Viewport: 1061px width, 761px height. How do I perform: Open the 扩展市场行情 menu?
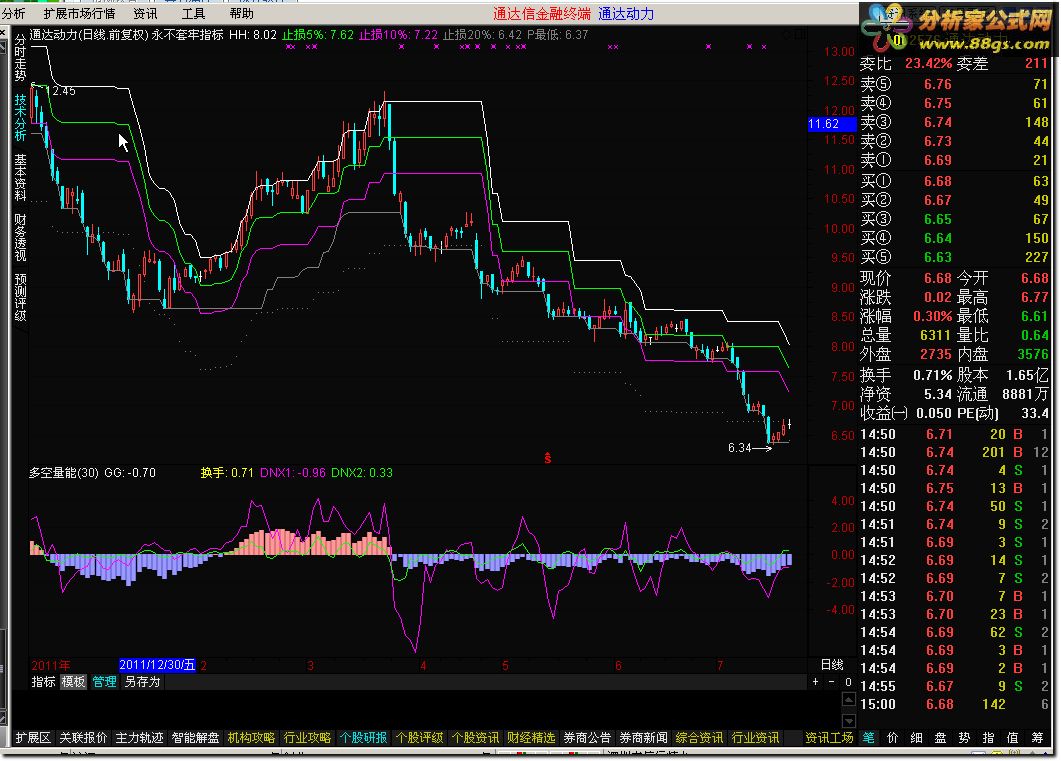[x=79, y=14]
